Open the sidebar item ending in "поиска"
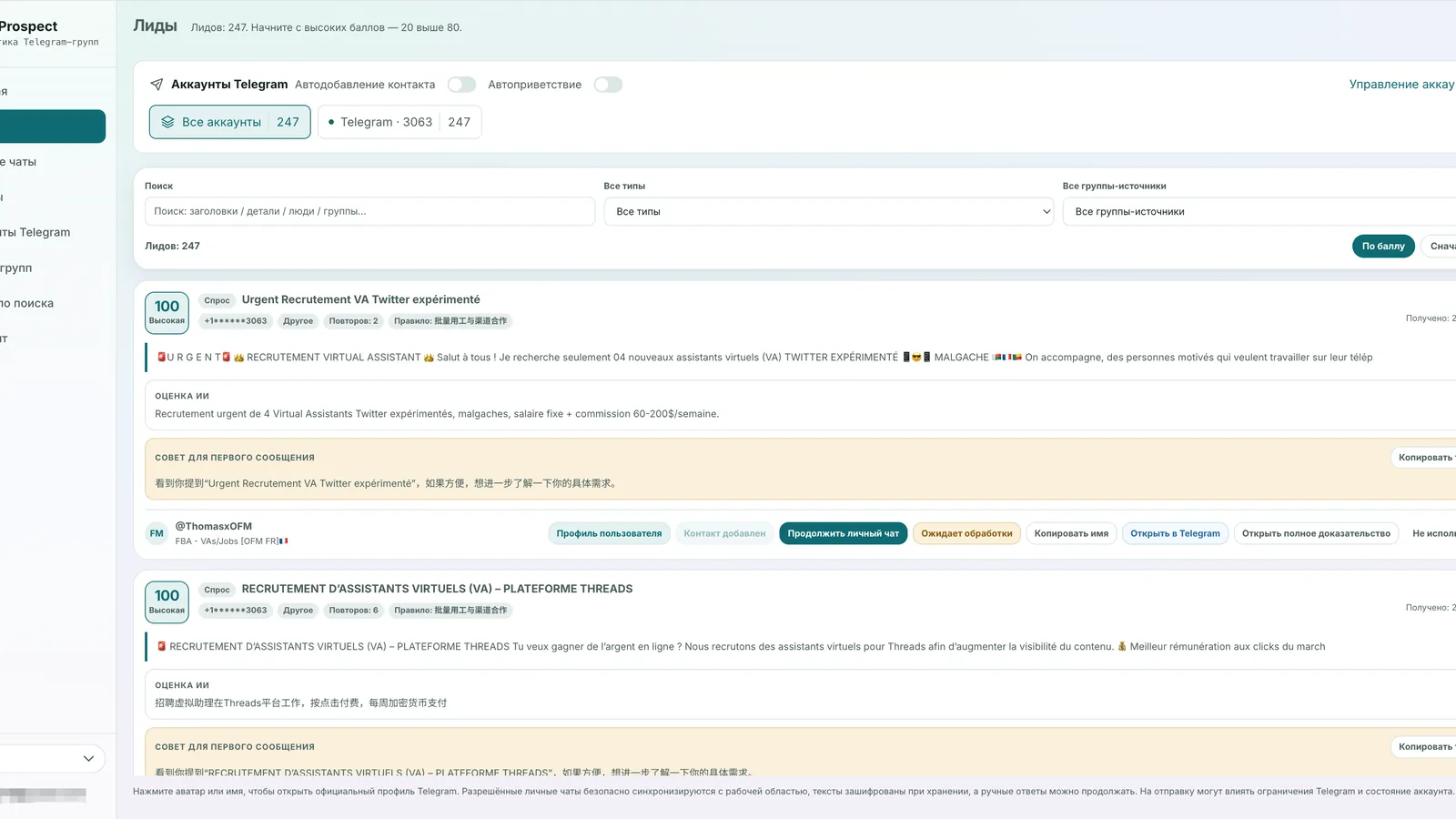 (29, 303)
